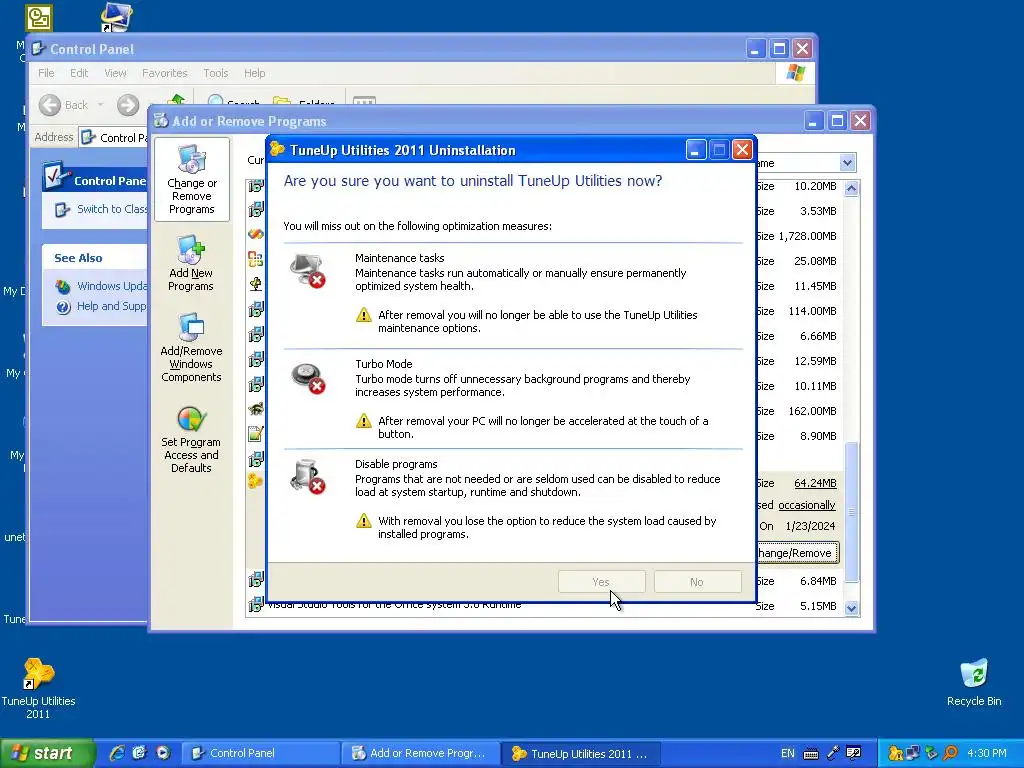This screenshot has height=768, width=1024.
Task: Click the Turbo Mode icon in the dialog
Action: (x=308, y=378)
